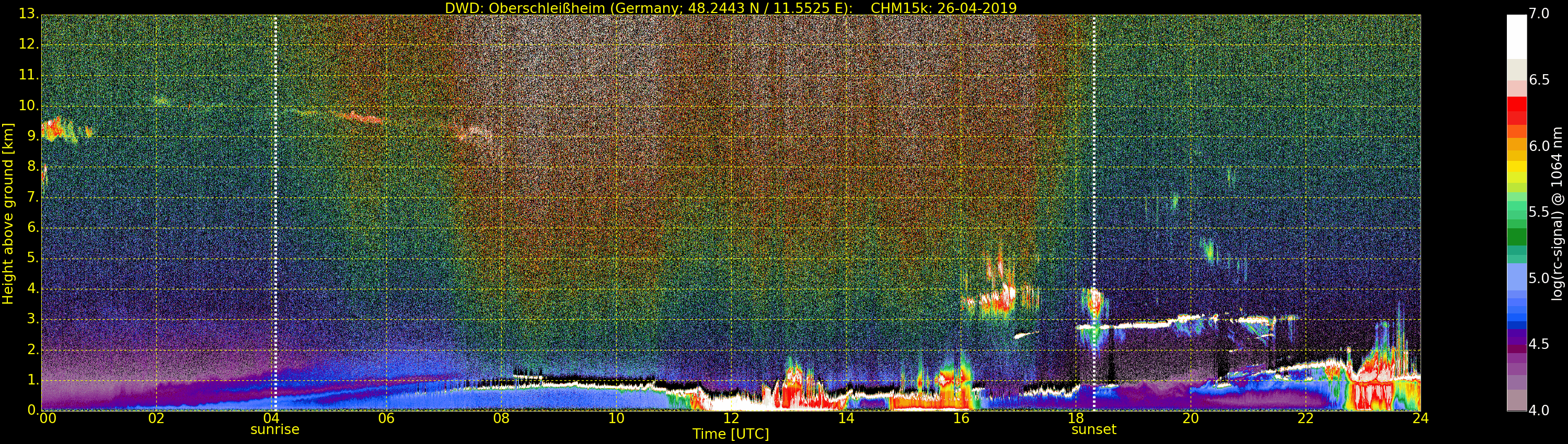1568x444 pixels.
Task: Click the time tick label '20'
Action: 1191,418
